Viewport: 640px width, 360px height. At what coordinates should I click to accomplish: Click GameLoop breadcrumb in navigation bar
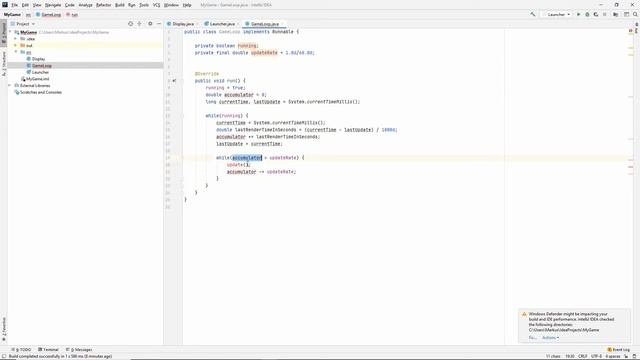tap(49, 14)
